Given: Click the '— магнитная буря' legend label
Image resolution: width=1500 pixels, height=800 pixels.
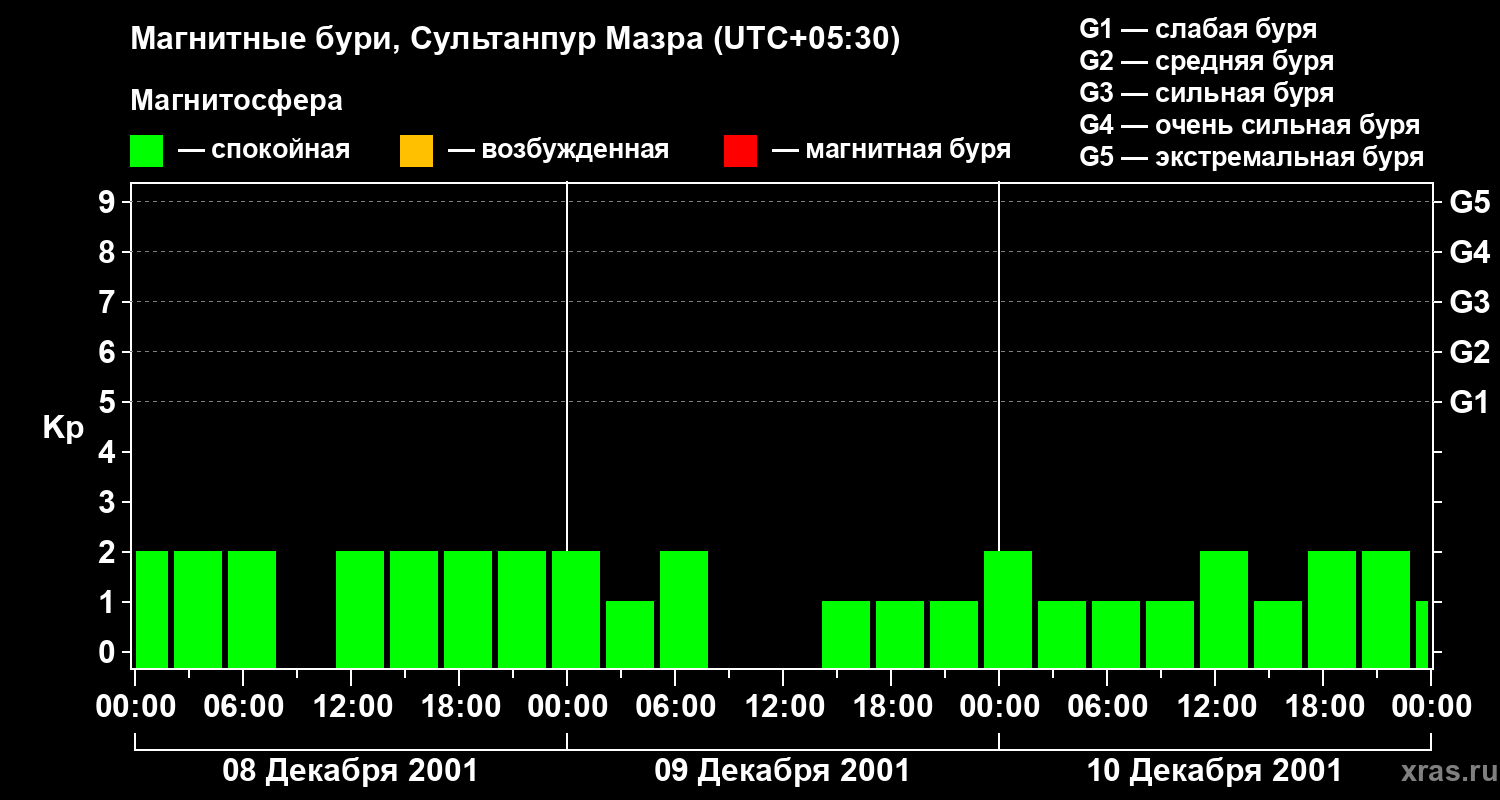Looking at the screenshot, I should pos(891,150).
